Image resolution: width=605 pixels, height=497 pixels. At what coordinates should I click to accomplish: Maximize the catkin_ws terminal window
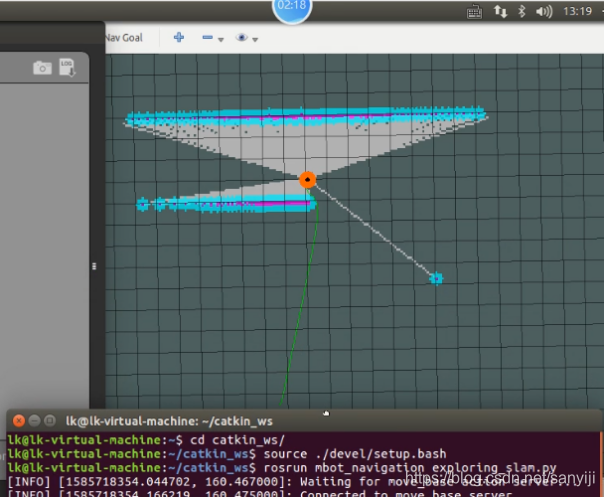(x=50, y=421)
